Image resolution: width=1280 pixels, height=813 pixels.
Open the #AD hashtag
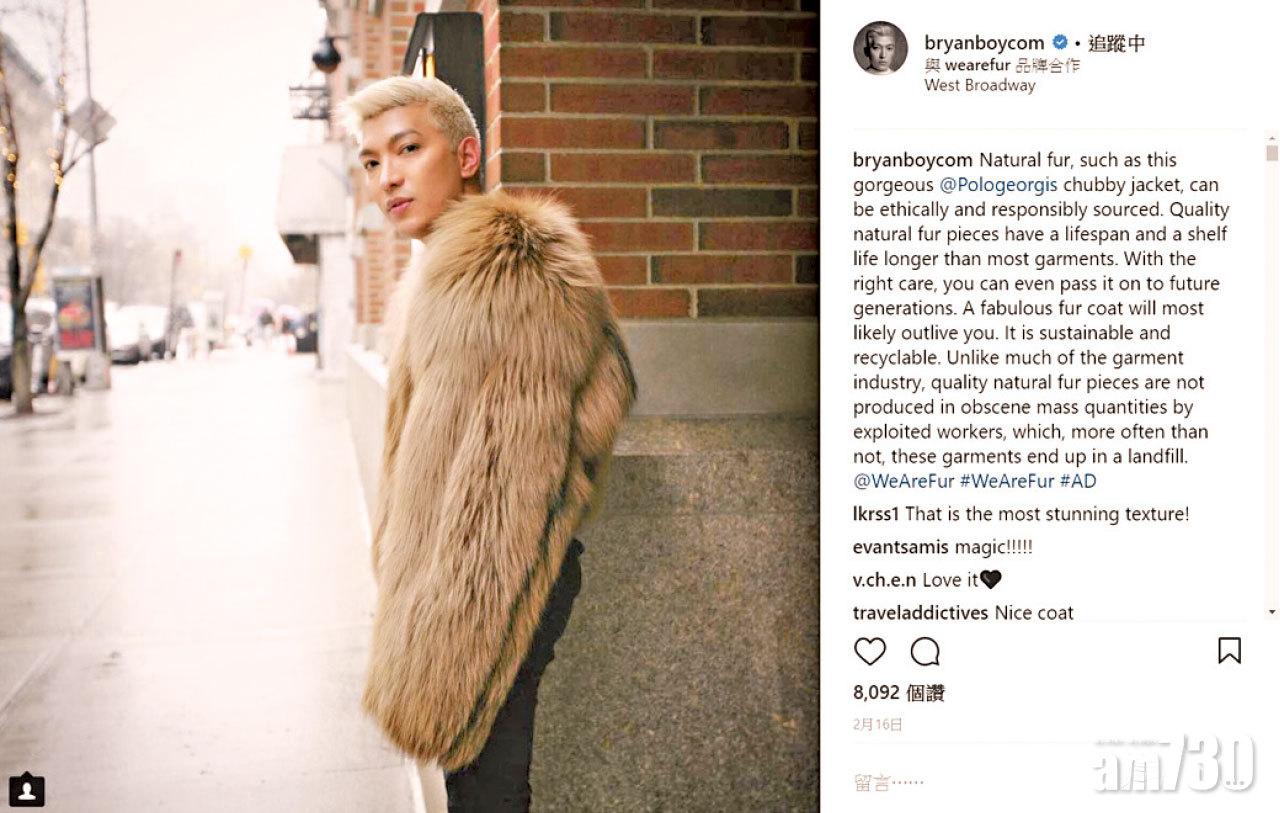[1078, 481]
